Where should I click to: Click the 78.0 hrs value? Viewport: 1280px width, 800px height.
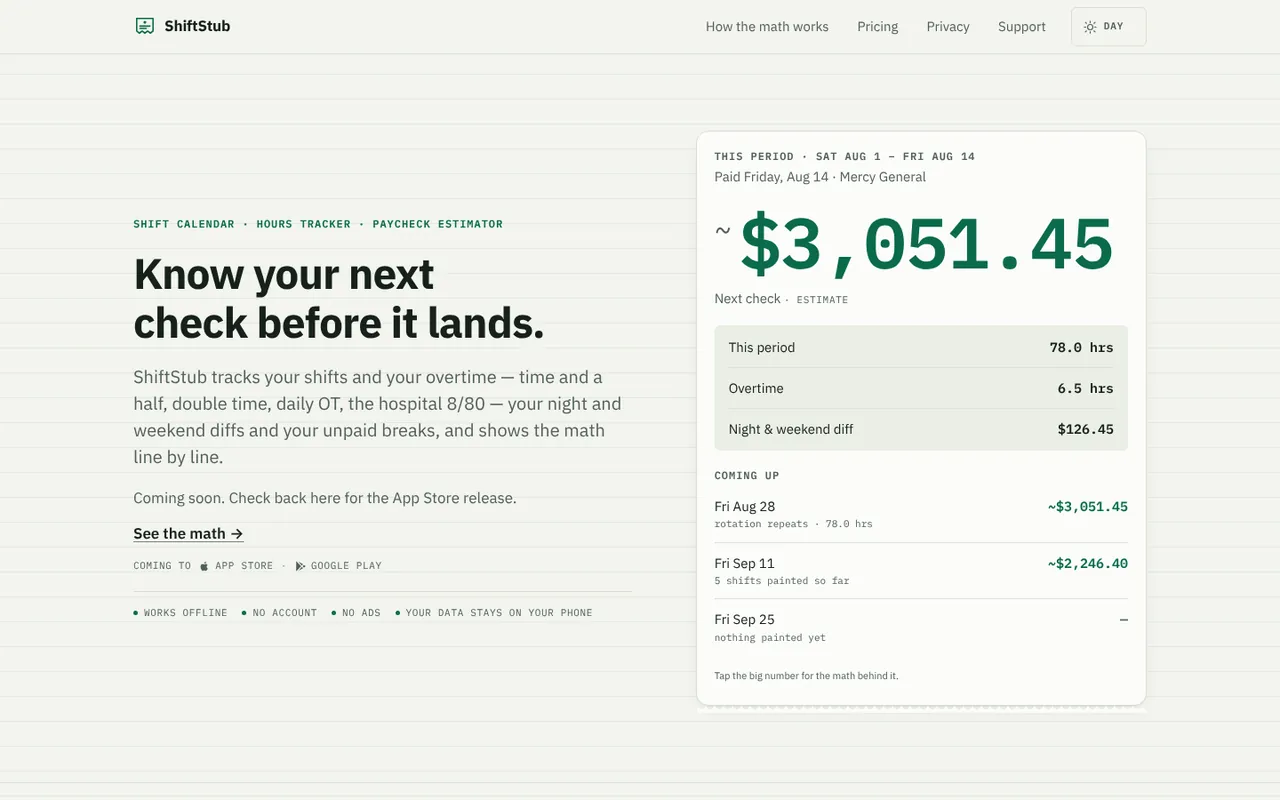coord(1081,348)
